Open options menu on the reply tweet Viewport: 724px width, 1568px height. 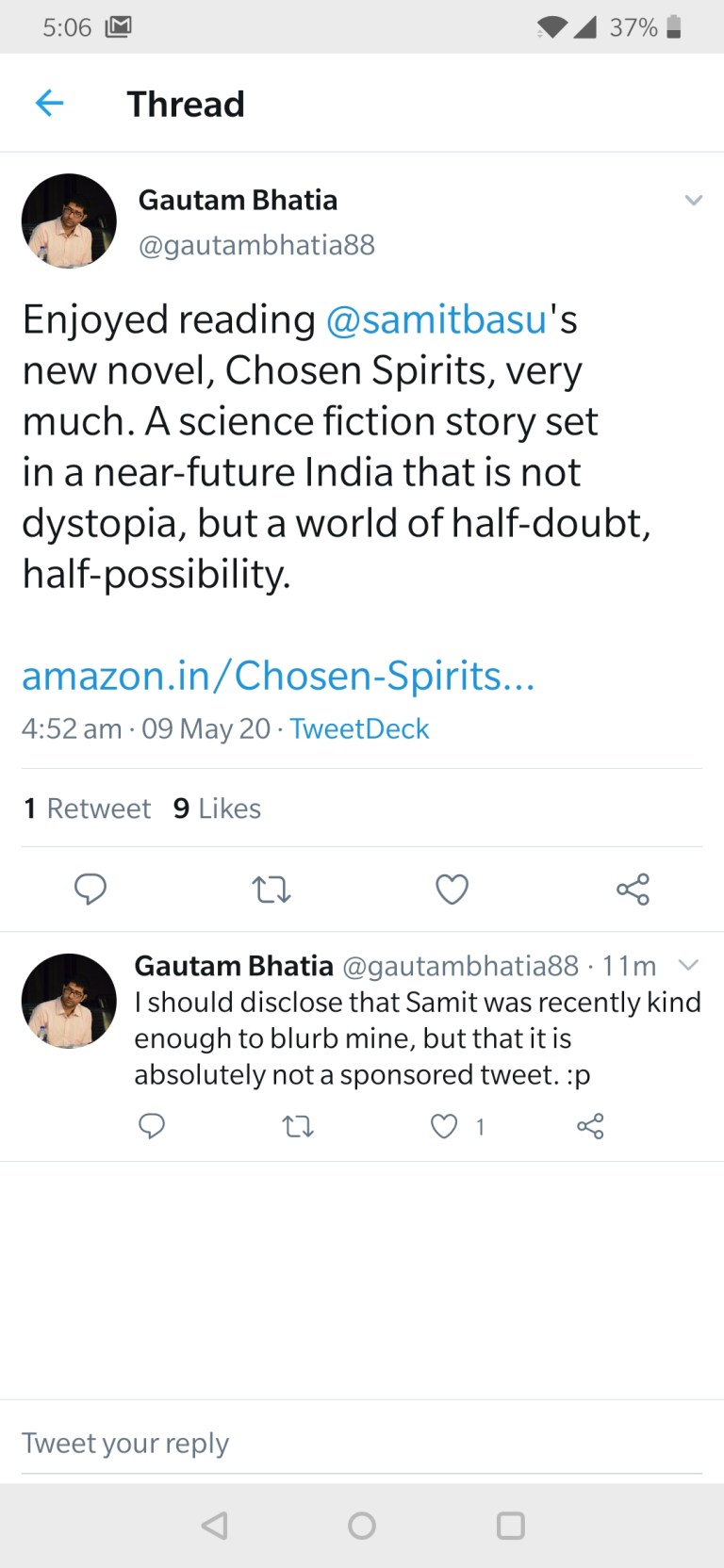pyautogui.click(x=688, y=964)
